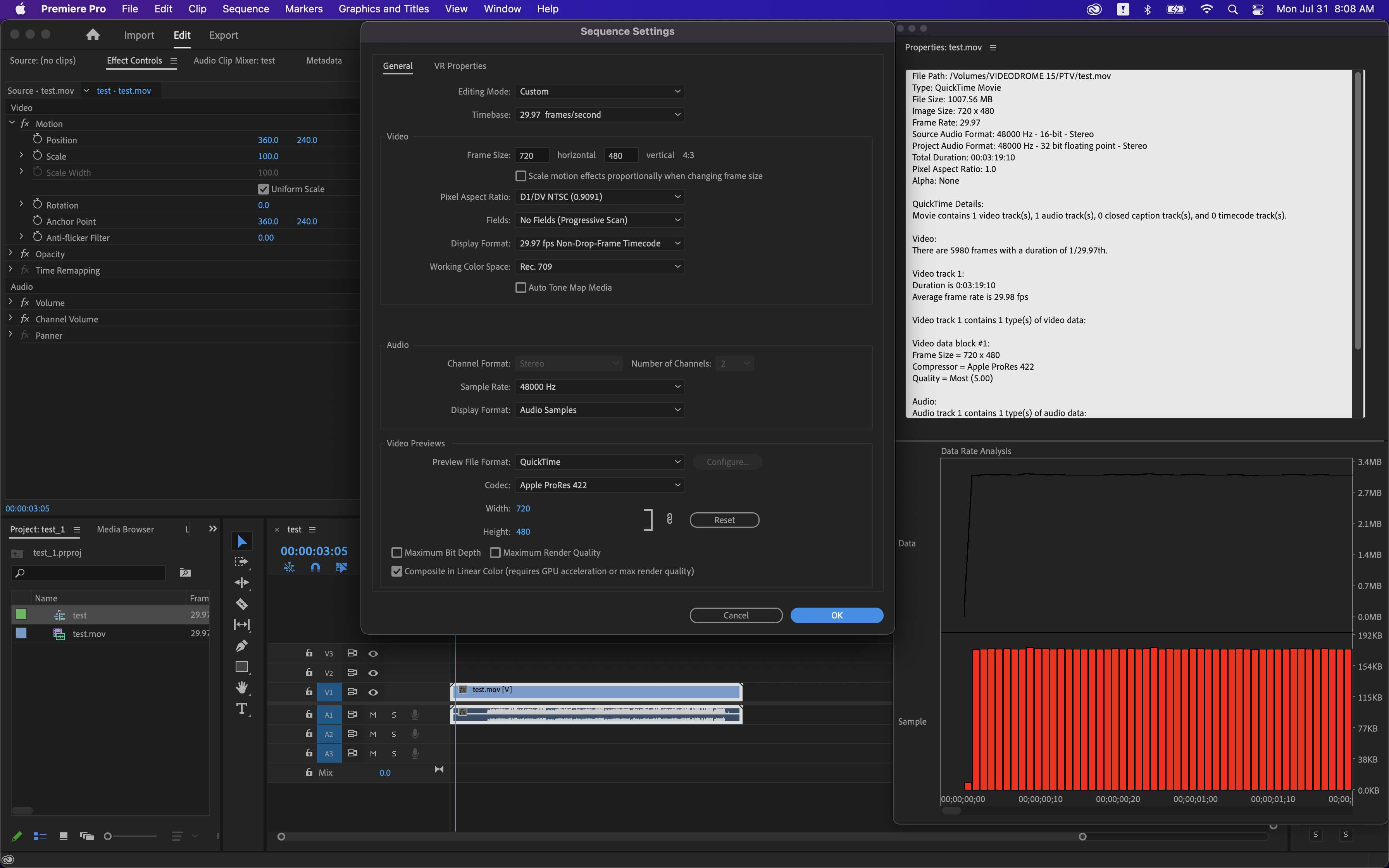This screenshot has height=868, width=1389.
Task: Hide video track V1 using its eye icon
Action: click(x=374, y=692)
